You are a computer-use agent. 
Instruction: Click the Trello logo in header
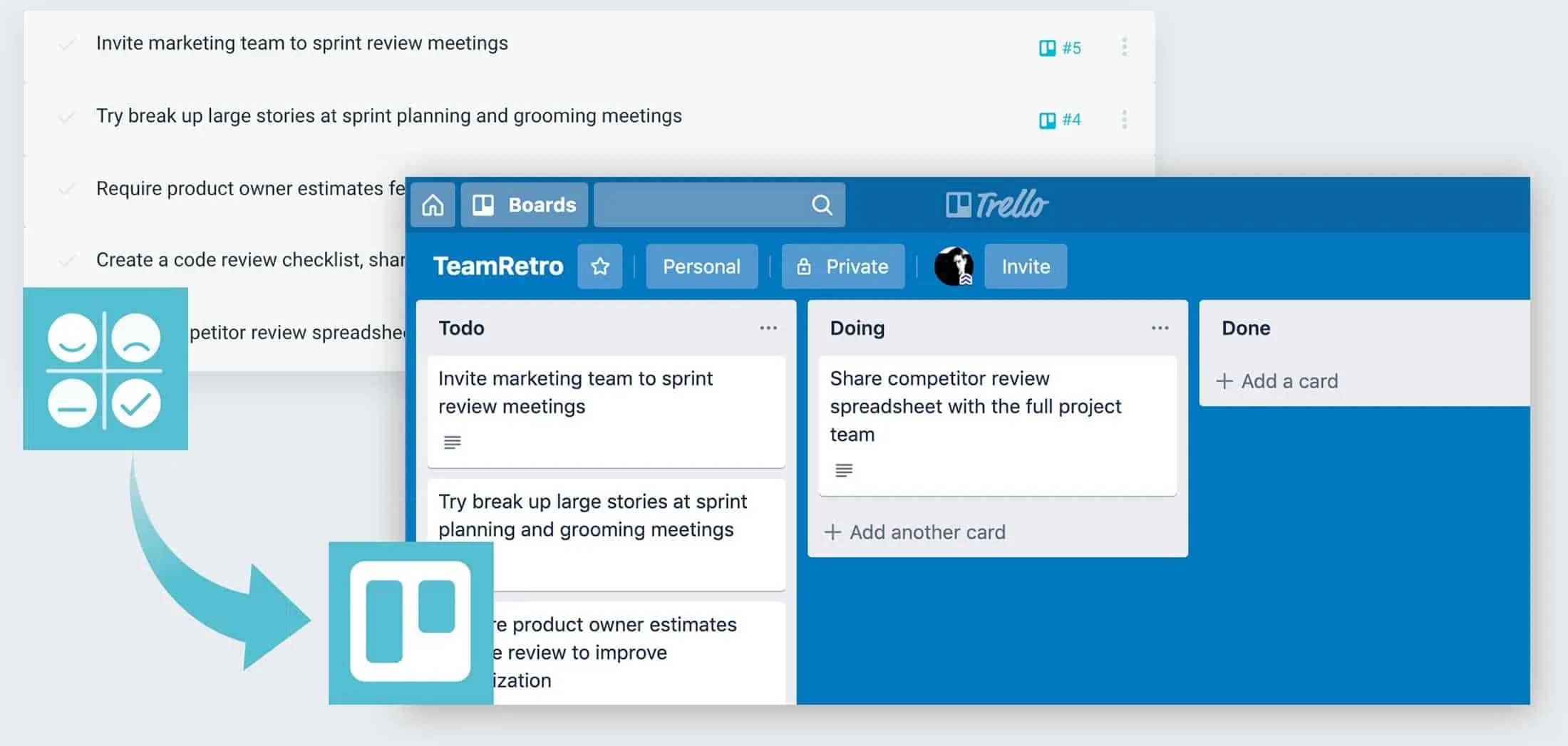996,204
